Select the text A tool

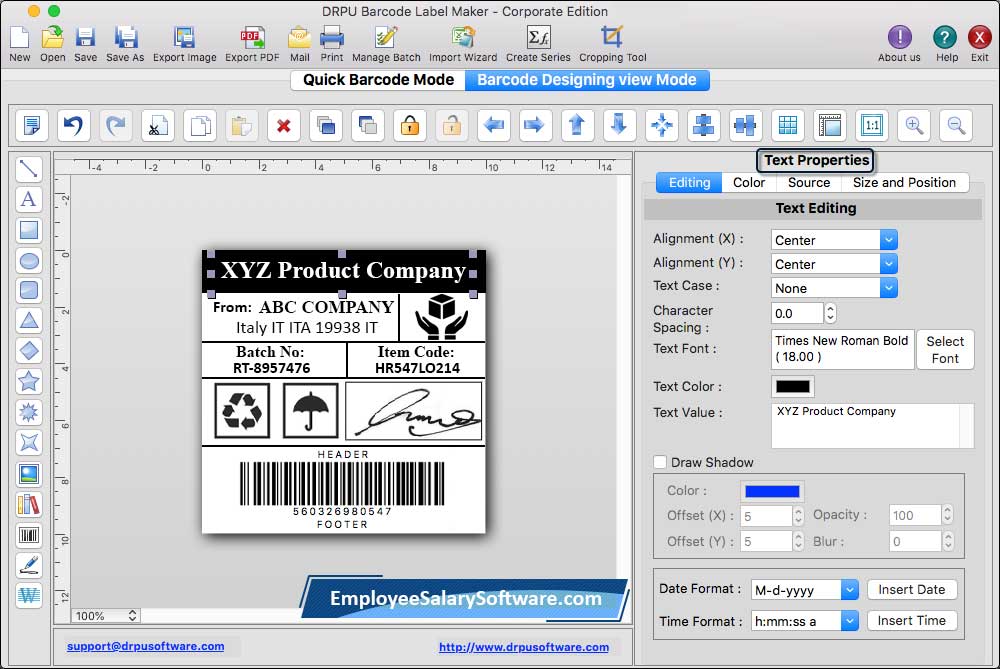(x=29, y=199)
